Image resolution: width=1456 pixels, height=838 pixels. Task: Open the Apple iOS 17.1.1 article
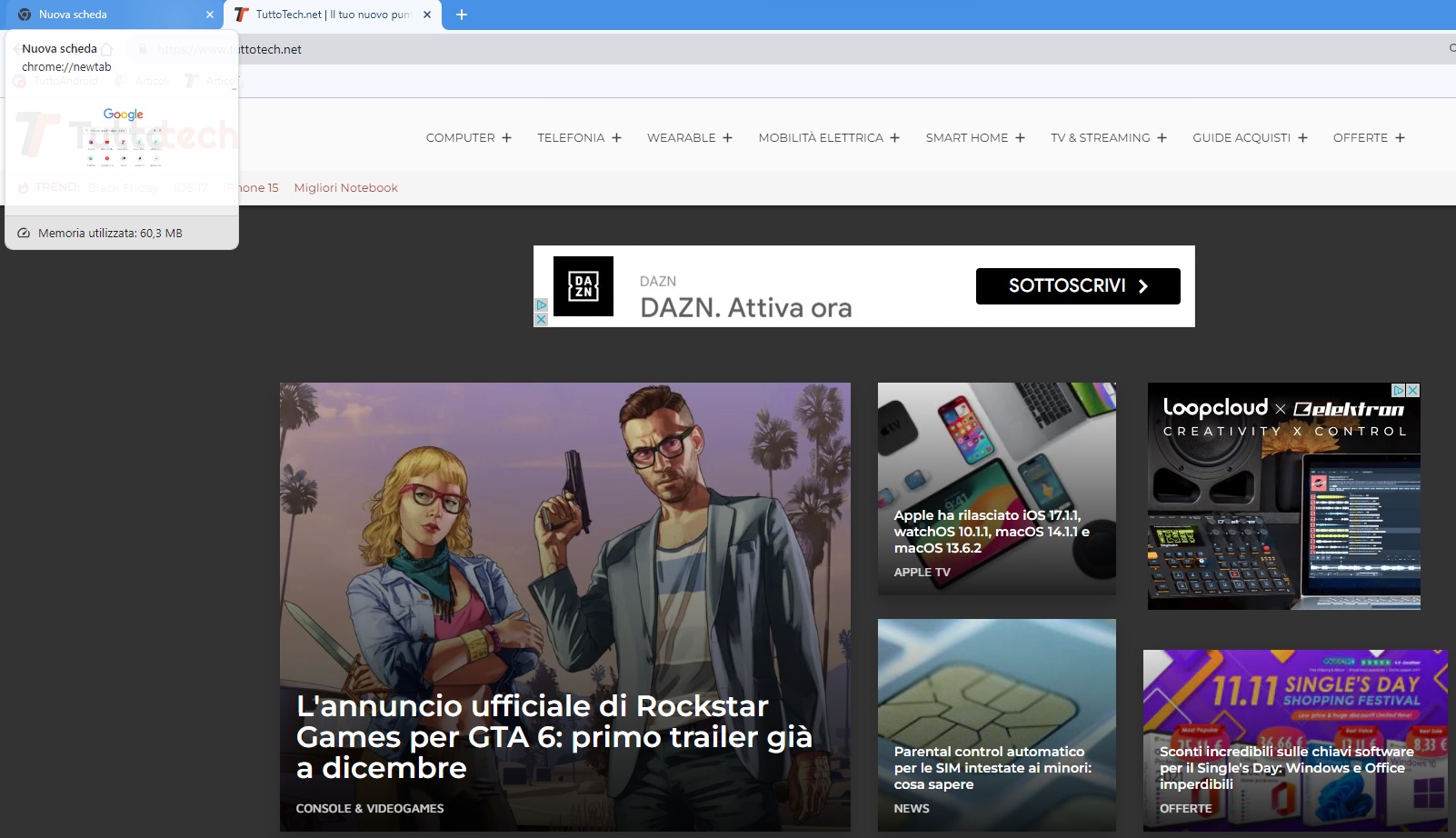pyautogui.click(x=991, y=531)
